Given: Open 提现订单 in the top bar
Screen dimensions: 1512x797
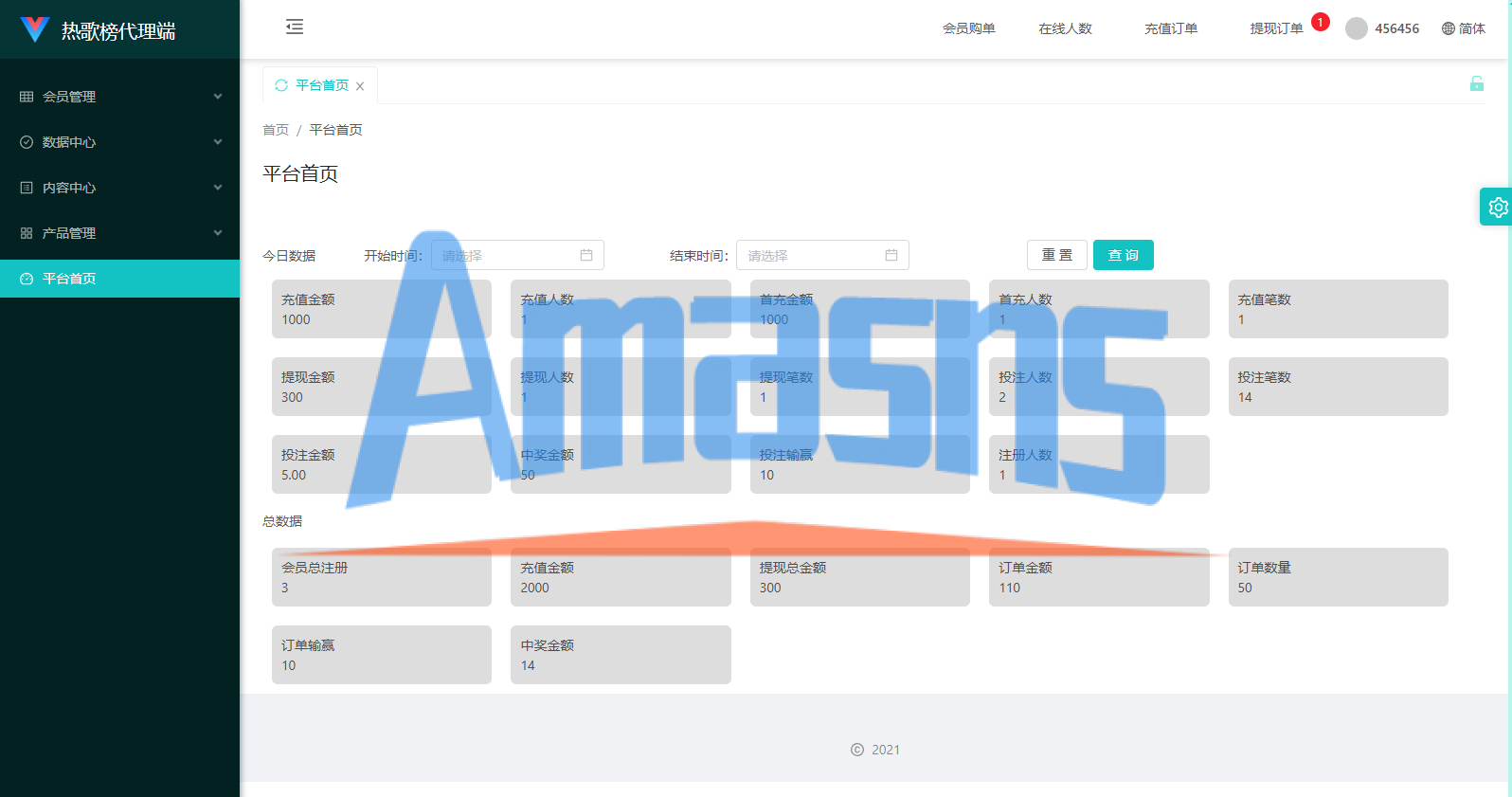Looking at the screenshot, I should point(1276,28).
